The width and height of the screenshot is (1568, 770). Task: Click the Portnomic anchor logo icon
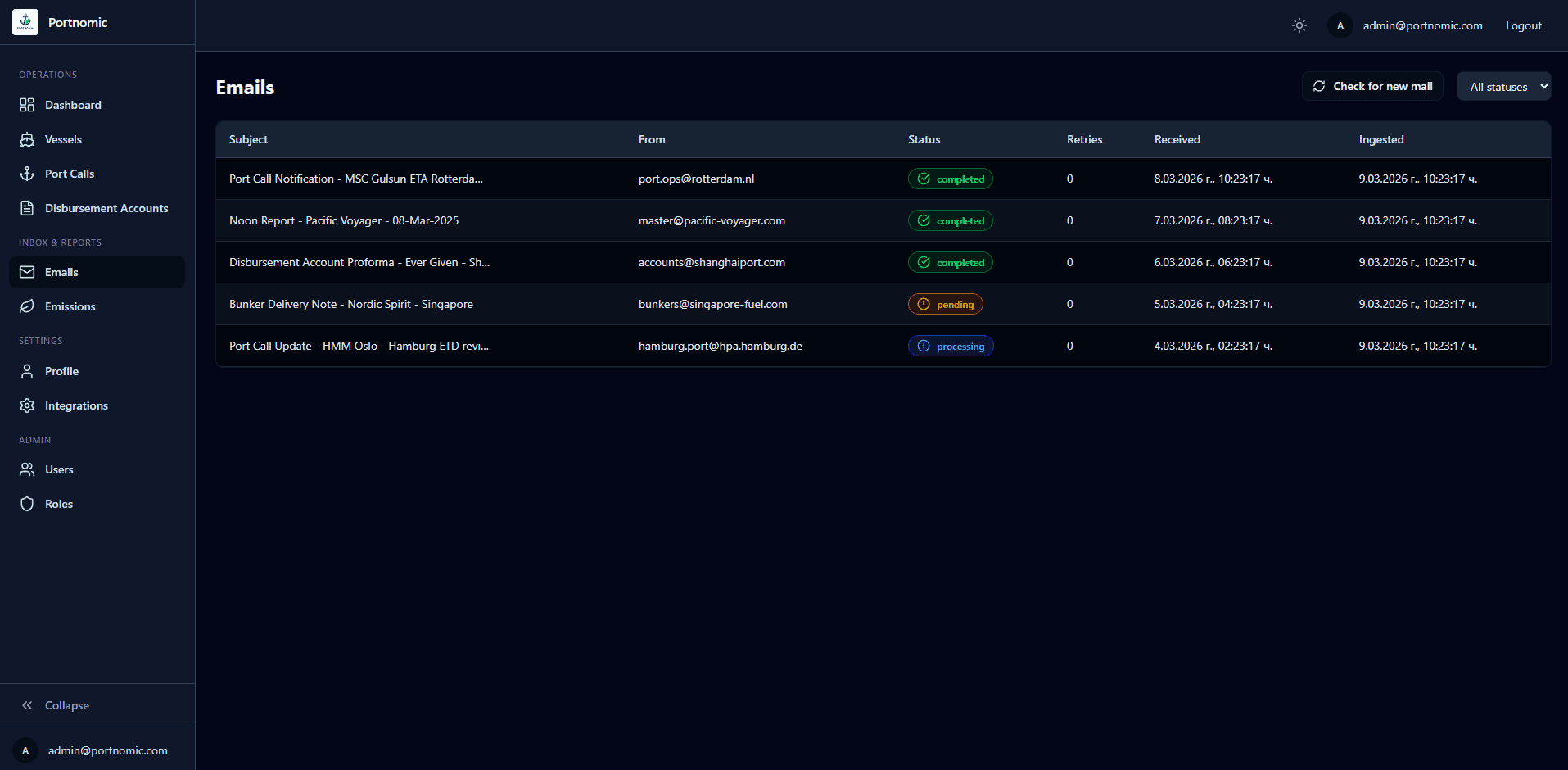pos(25,22)
